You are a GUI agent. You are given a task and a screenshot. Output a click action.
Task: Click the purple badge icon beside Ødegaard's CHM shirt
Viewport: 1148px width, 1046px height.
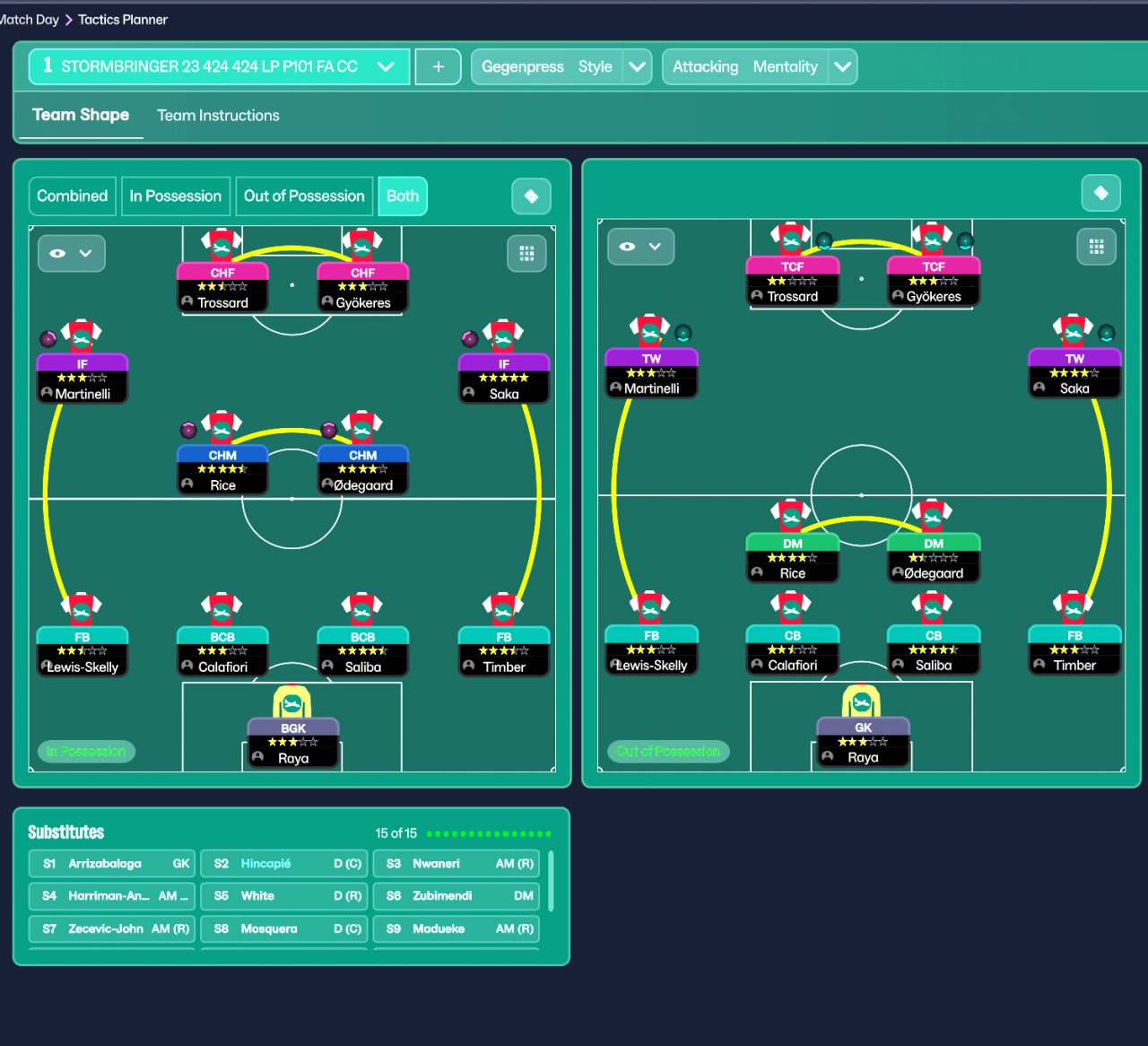coord(329,430)
